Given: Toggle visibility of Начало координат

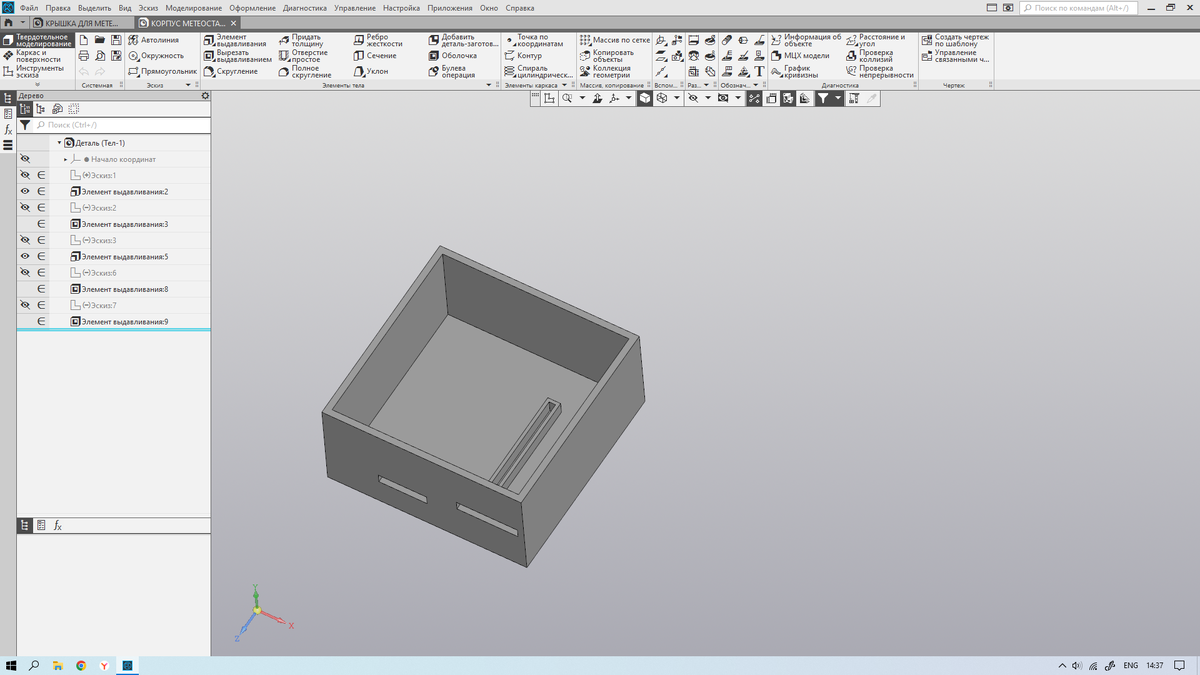Looking at the screenshot, I should 25,159.
